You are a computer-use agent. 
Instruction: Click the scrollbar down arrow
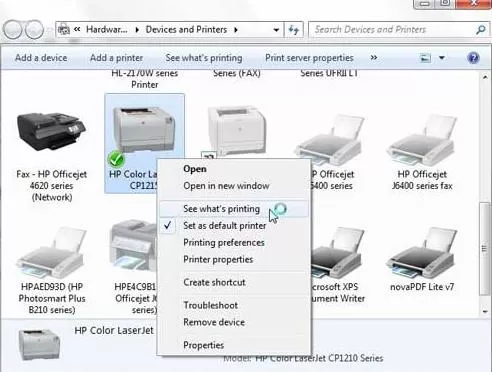(485, 311)
